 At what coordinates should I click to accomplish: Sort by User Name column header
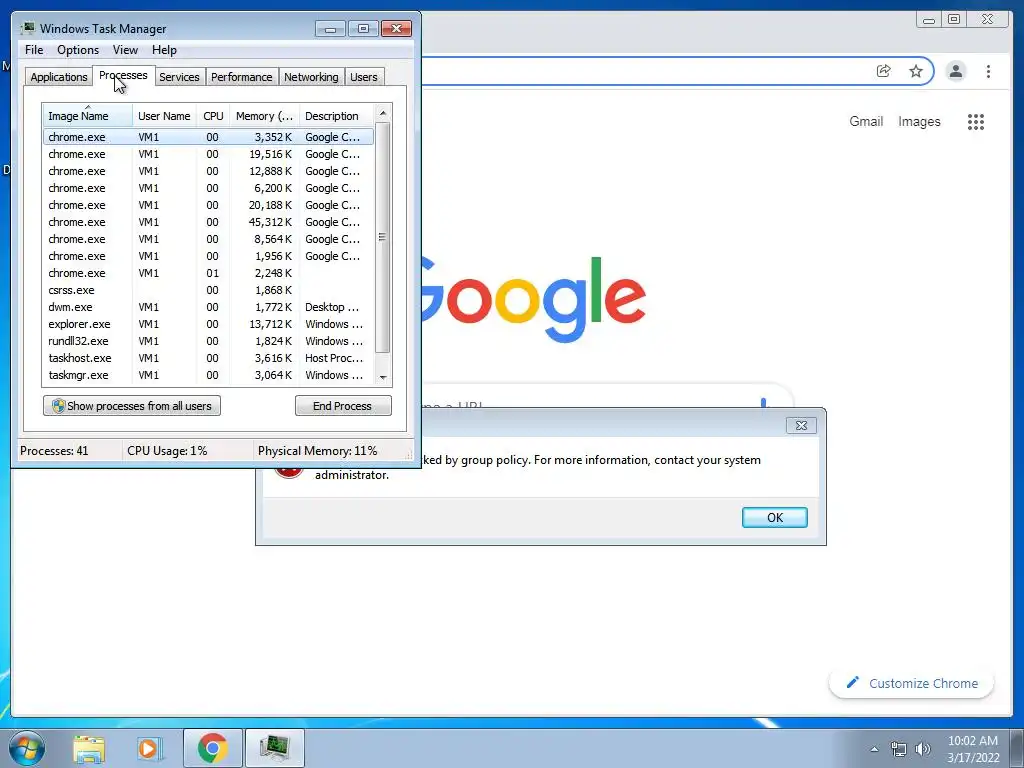165,116
